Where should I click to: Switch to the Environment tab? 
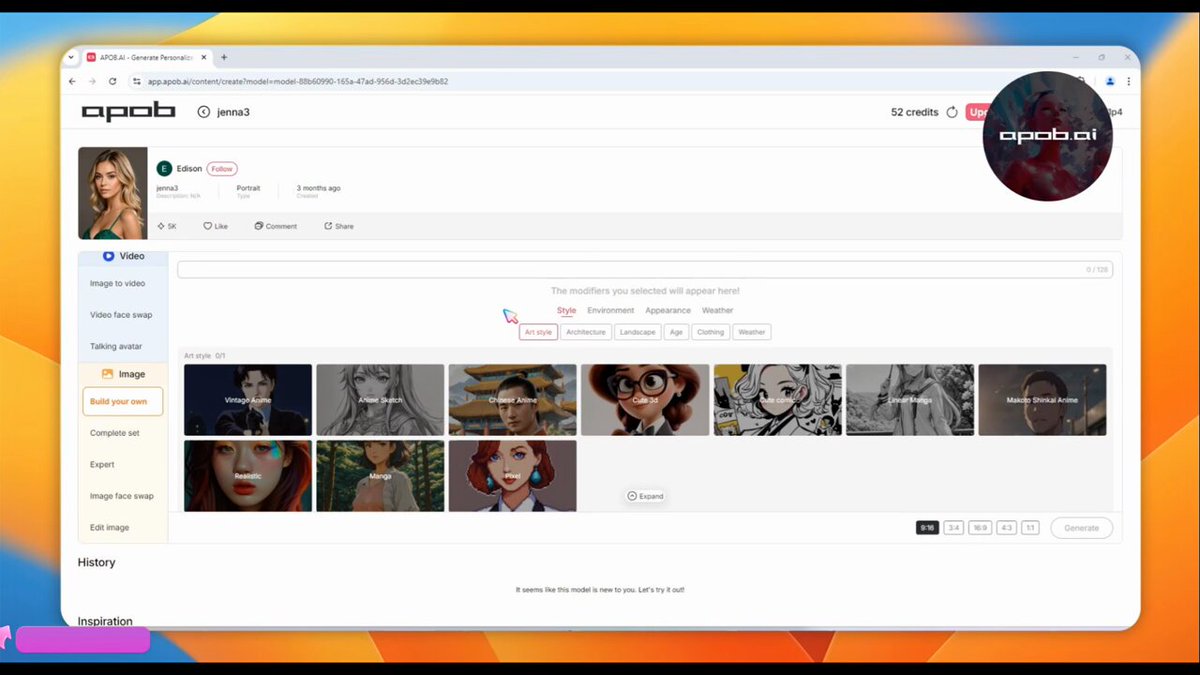coord(611,310)
